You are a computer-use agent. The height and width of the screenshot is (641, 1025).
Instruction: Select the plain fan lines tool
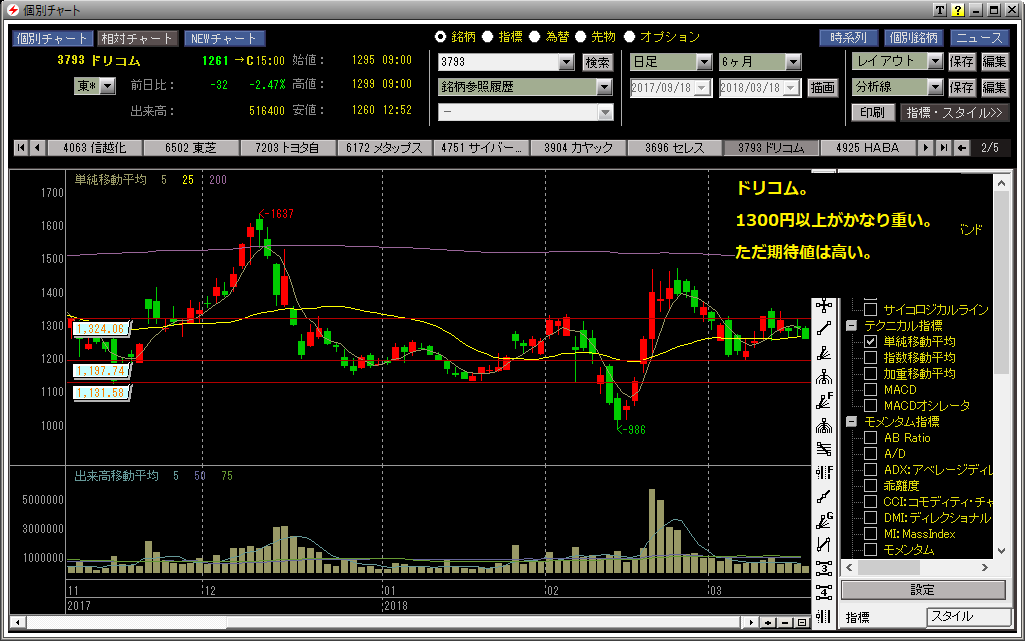[824, 353]
